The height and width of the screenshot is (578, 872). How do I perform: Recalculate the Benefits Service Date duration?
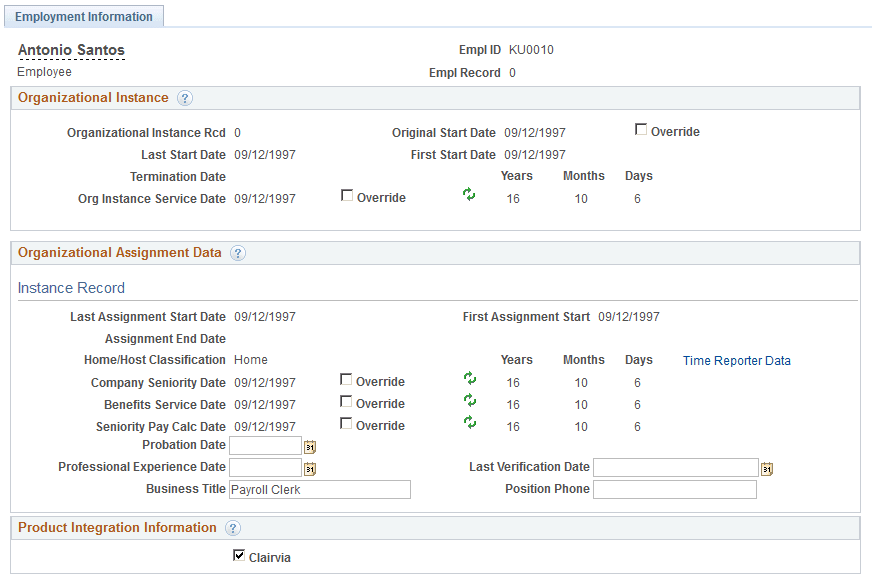[468, 403]
